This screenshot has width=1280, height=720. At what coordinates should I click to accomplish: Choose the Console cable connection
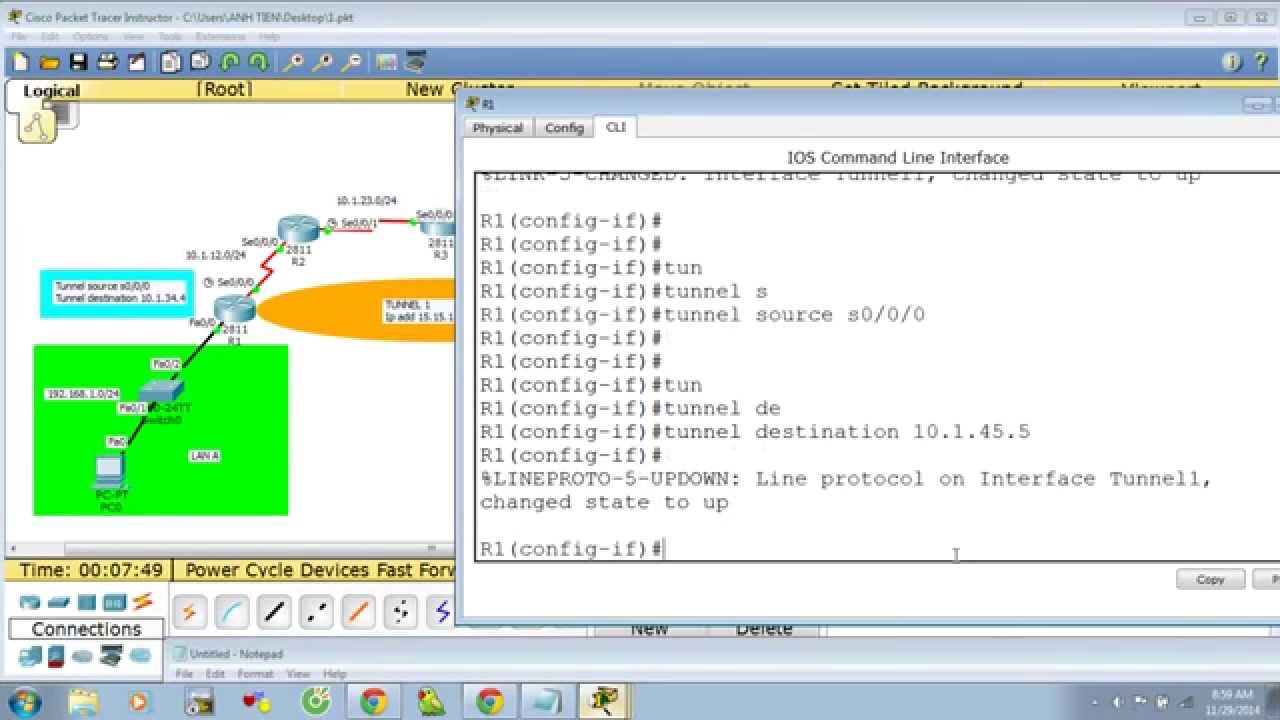pos(232,611)
